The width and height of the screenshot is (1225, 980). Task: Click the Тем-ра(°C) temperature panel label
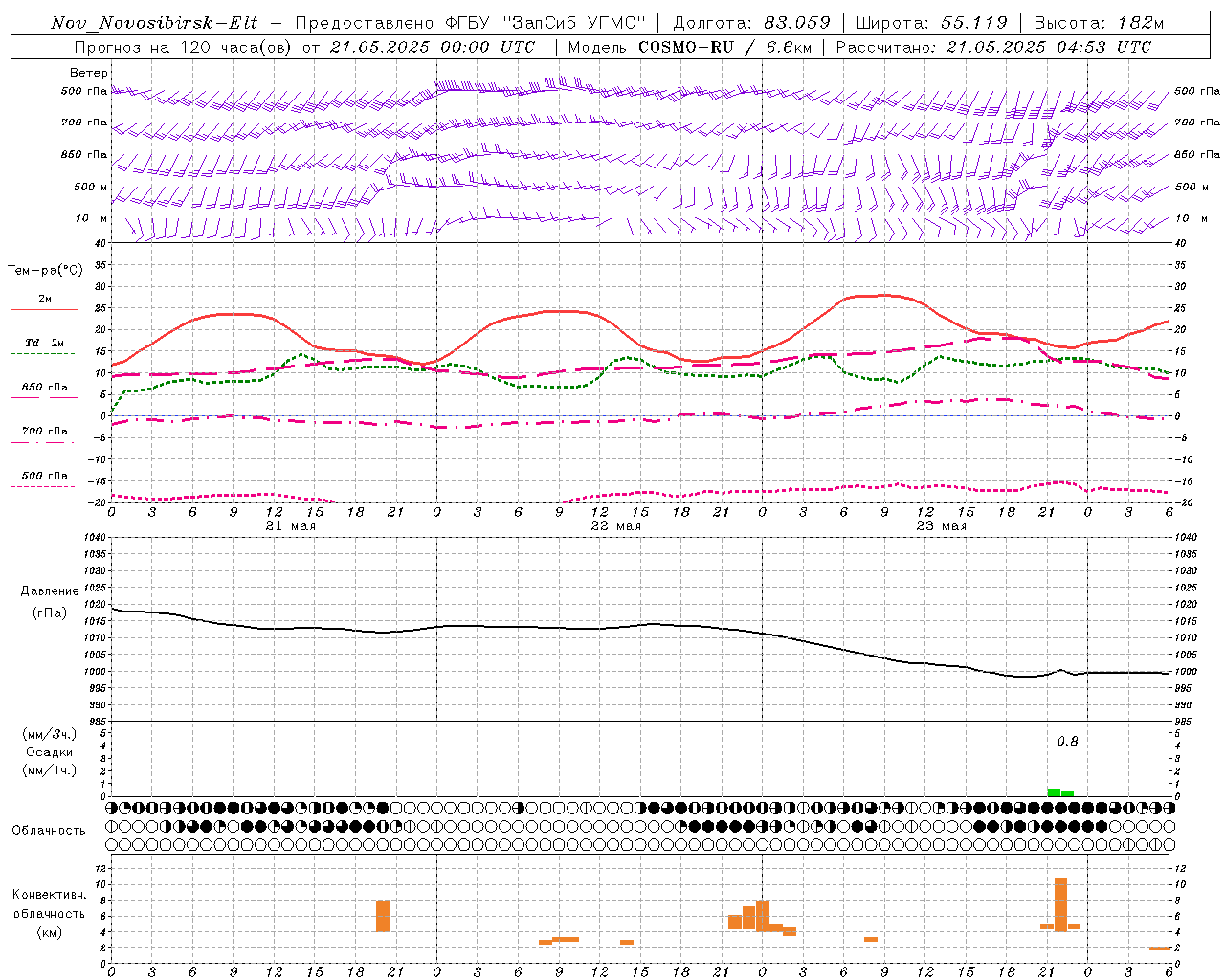[46, 271]
